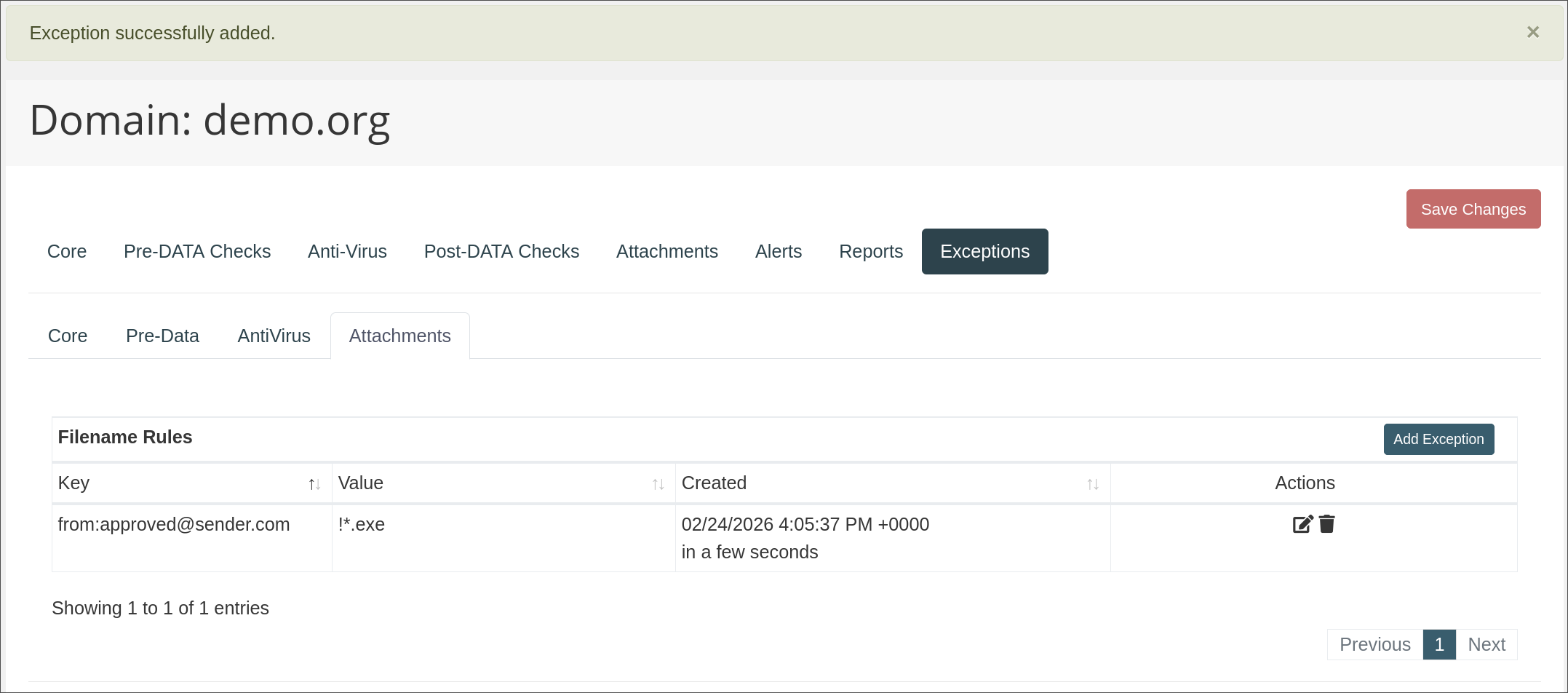Click the Save Changes button
This screenshot has height=693, width=1568.
pyautogui.click(x=1473, y=209)
